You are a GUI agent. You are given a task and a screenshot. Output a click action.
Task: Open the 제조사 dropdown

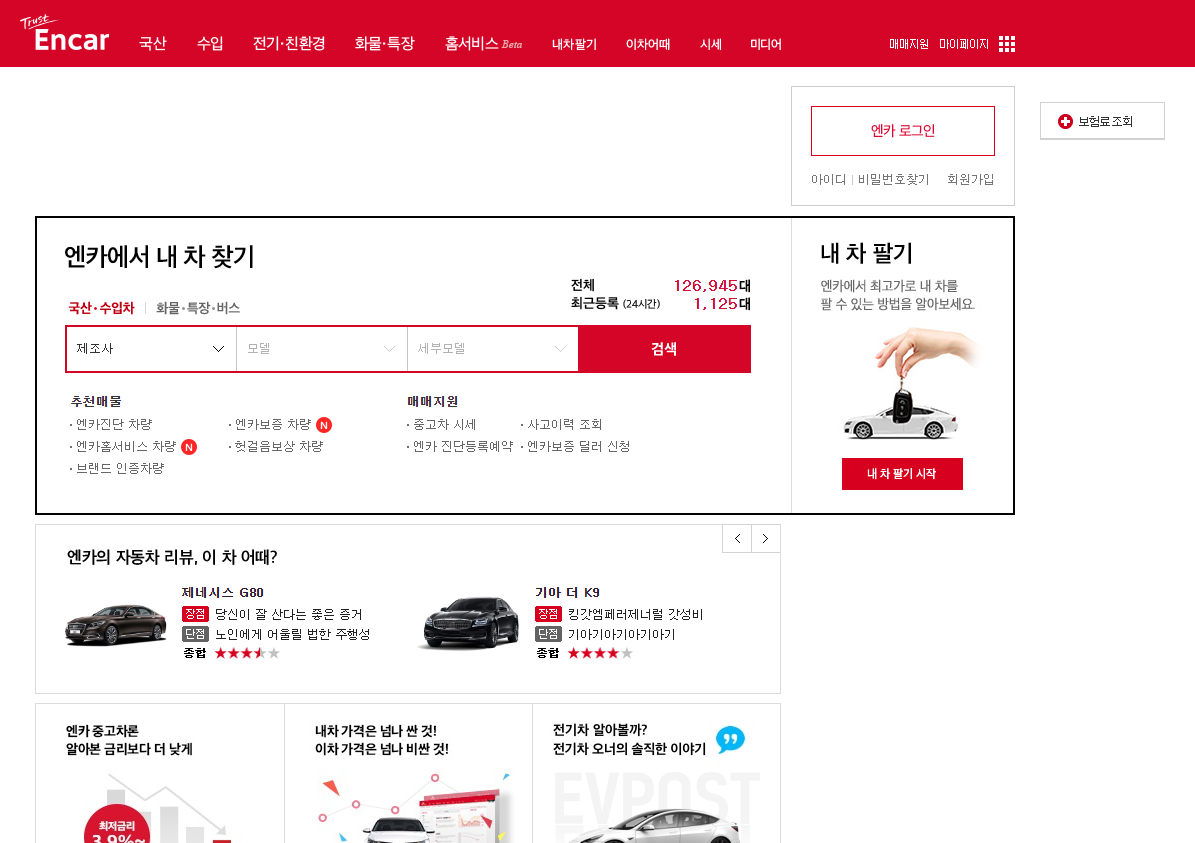(151, 349)
